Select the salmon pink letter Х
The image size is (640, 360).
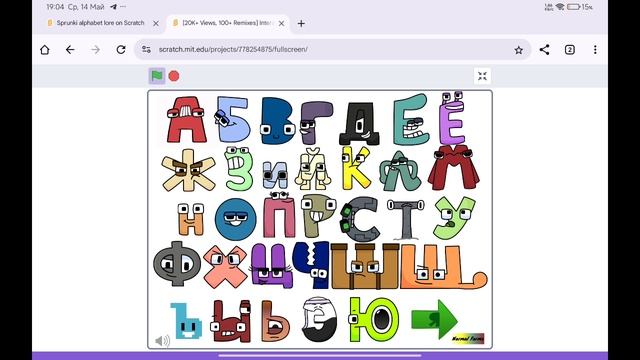[x=225, y=267]
